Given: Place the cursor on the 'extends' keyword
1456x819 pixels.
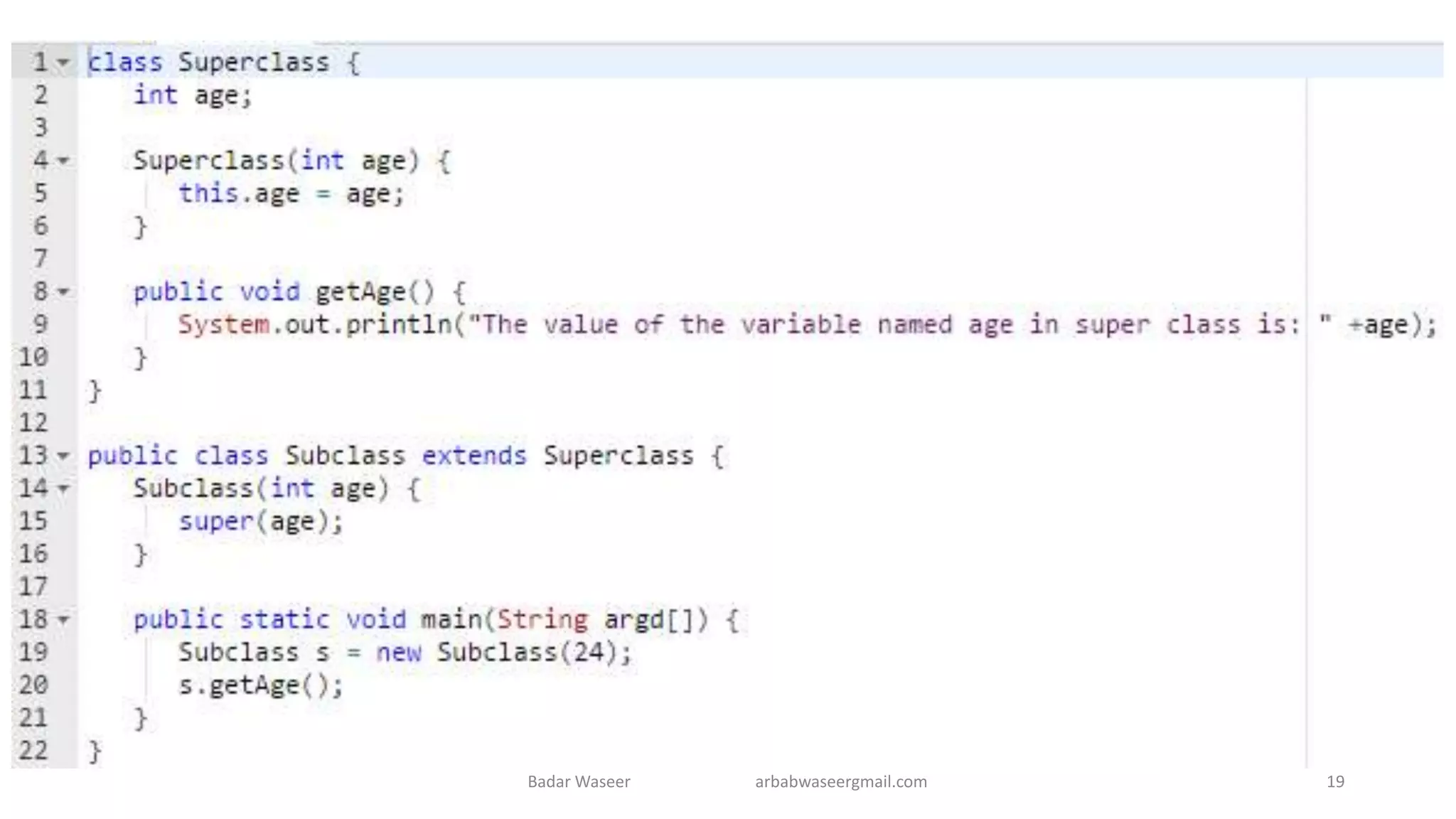Looking at the screenshot, I should point(474,456).
